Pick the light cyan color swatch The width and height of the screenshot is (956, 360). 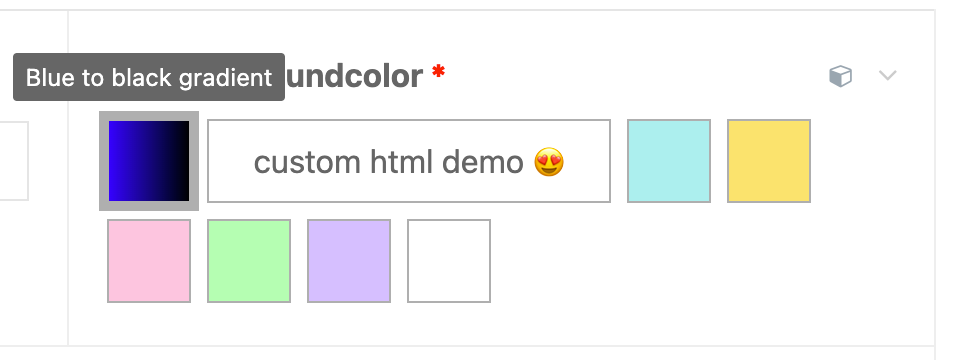669,161
